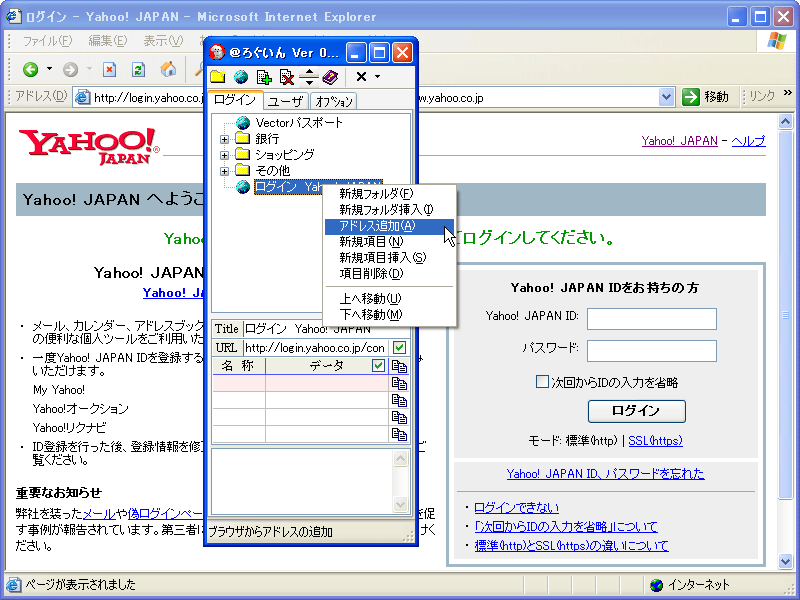Click the globe icon in @ろぐいん toolbar
This screenshot has width=800, height=600.
[x=241, y=77]
